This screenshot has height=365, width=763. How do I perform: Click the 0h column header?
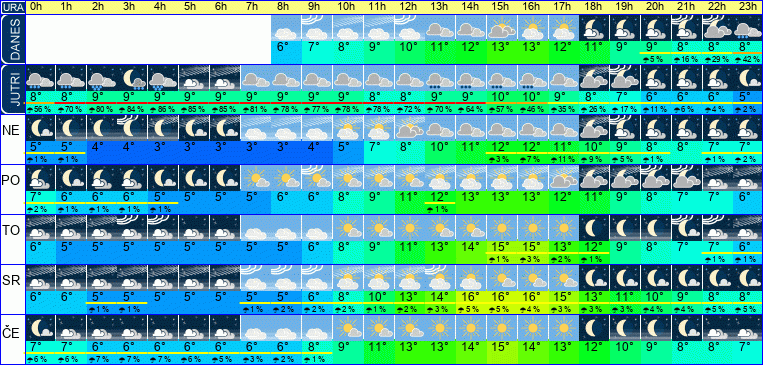36,7
